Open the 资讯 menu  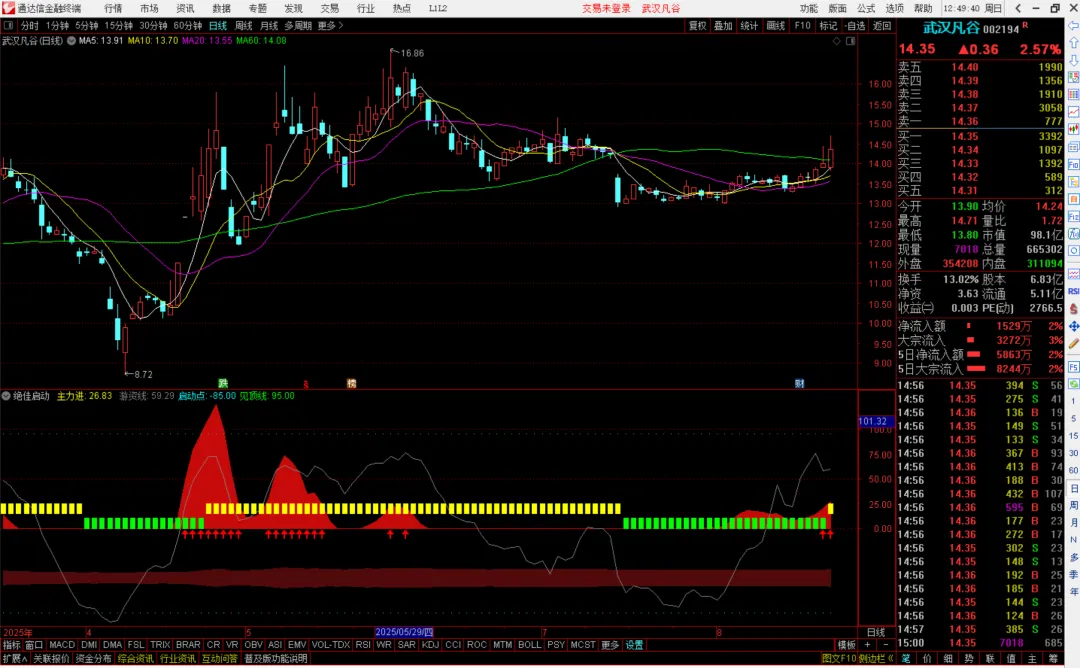(x=185, y=8)
